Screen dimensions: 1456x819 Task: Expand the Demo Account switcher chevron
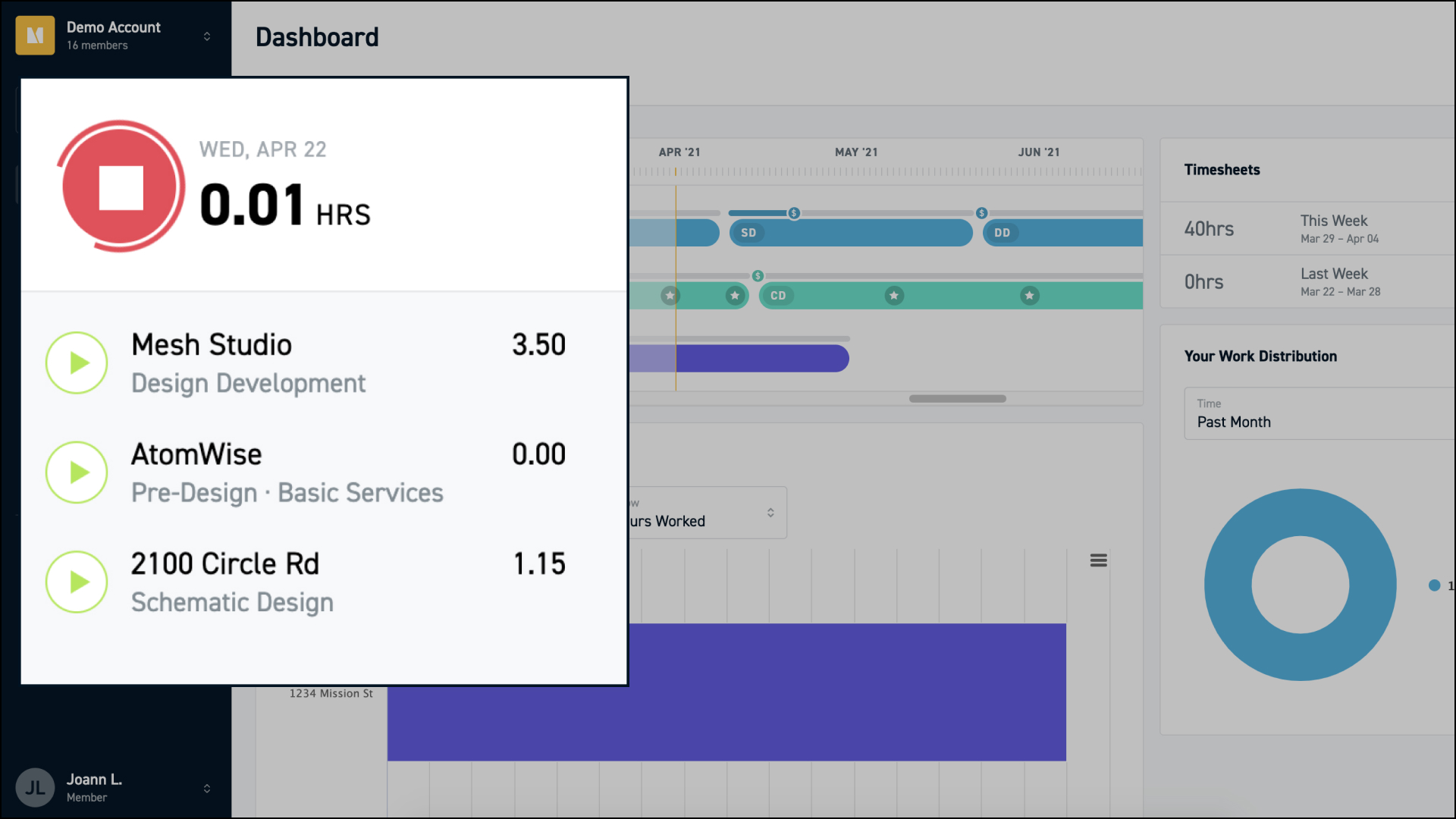[x=207, y=36]
